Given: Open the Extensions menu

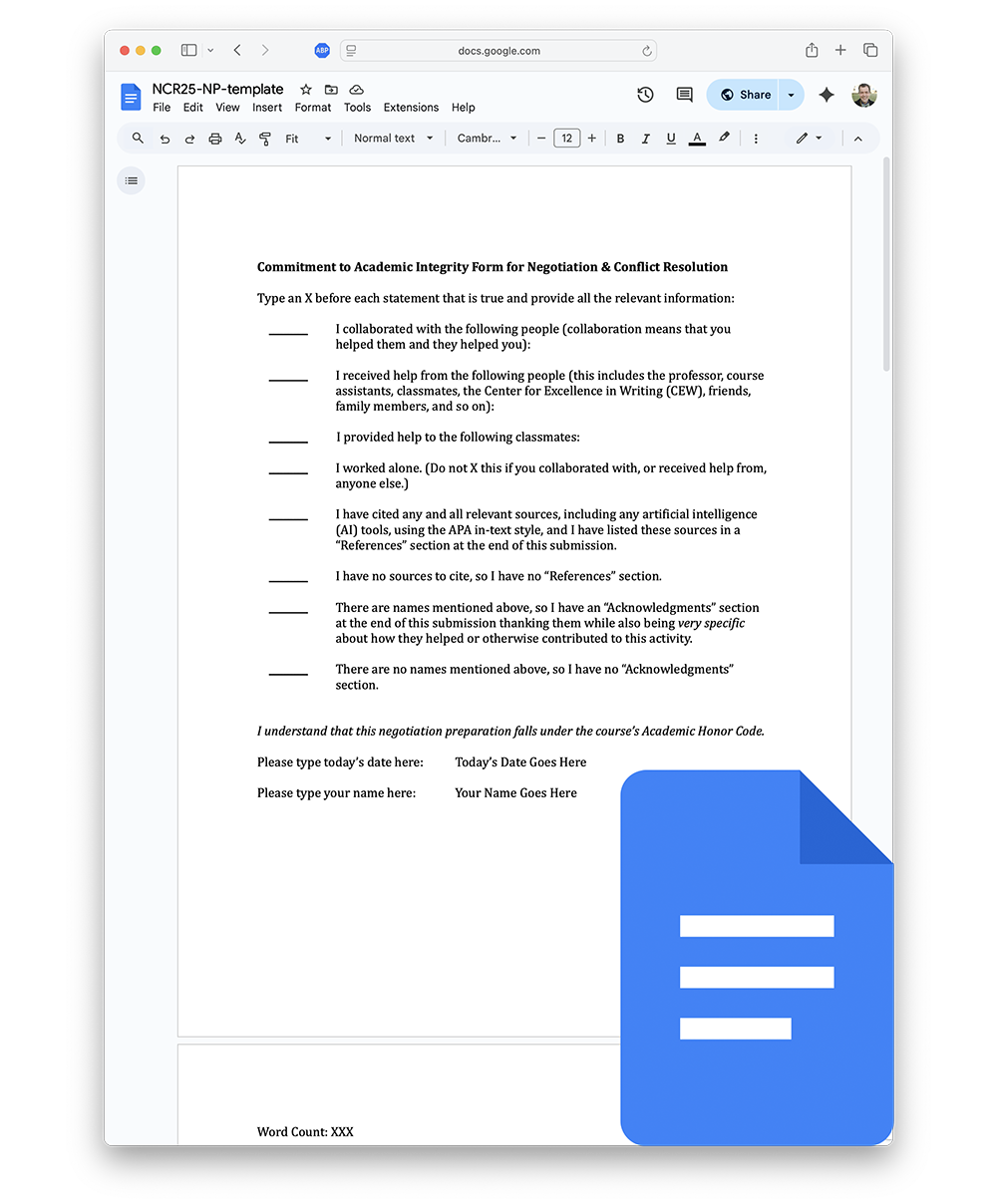Looking at the screenshot, I should pos(411,108).
